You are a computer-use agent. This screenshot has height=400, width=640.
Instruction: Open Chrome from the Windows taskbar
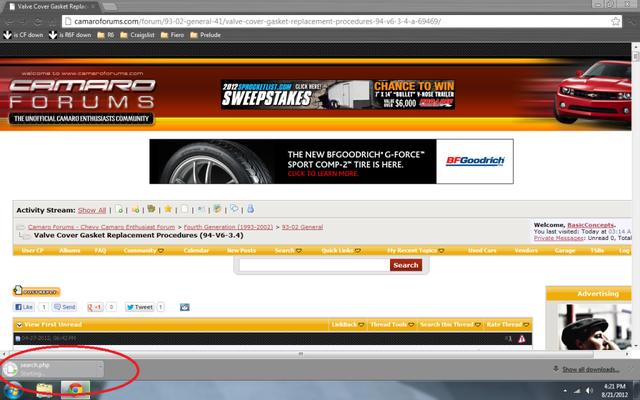pos(74,388)
